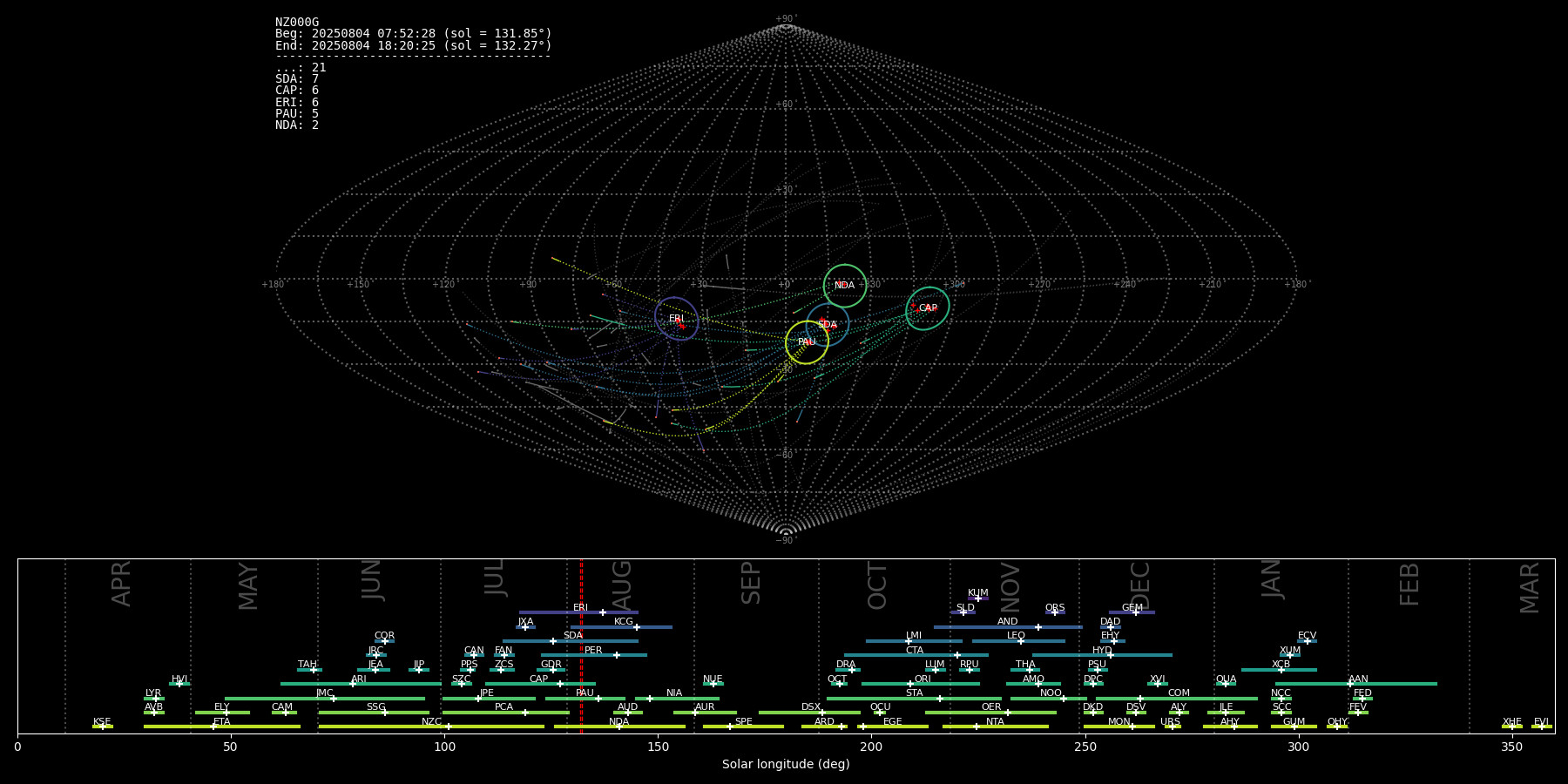Screen dimensions: 1568x784
Task: Click the SLD shower label in timeline
Action: tap(965, 608)
